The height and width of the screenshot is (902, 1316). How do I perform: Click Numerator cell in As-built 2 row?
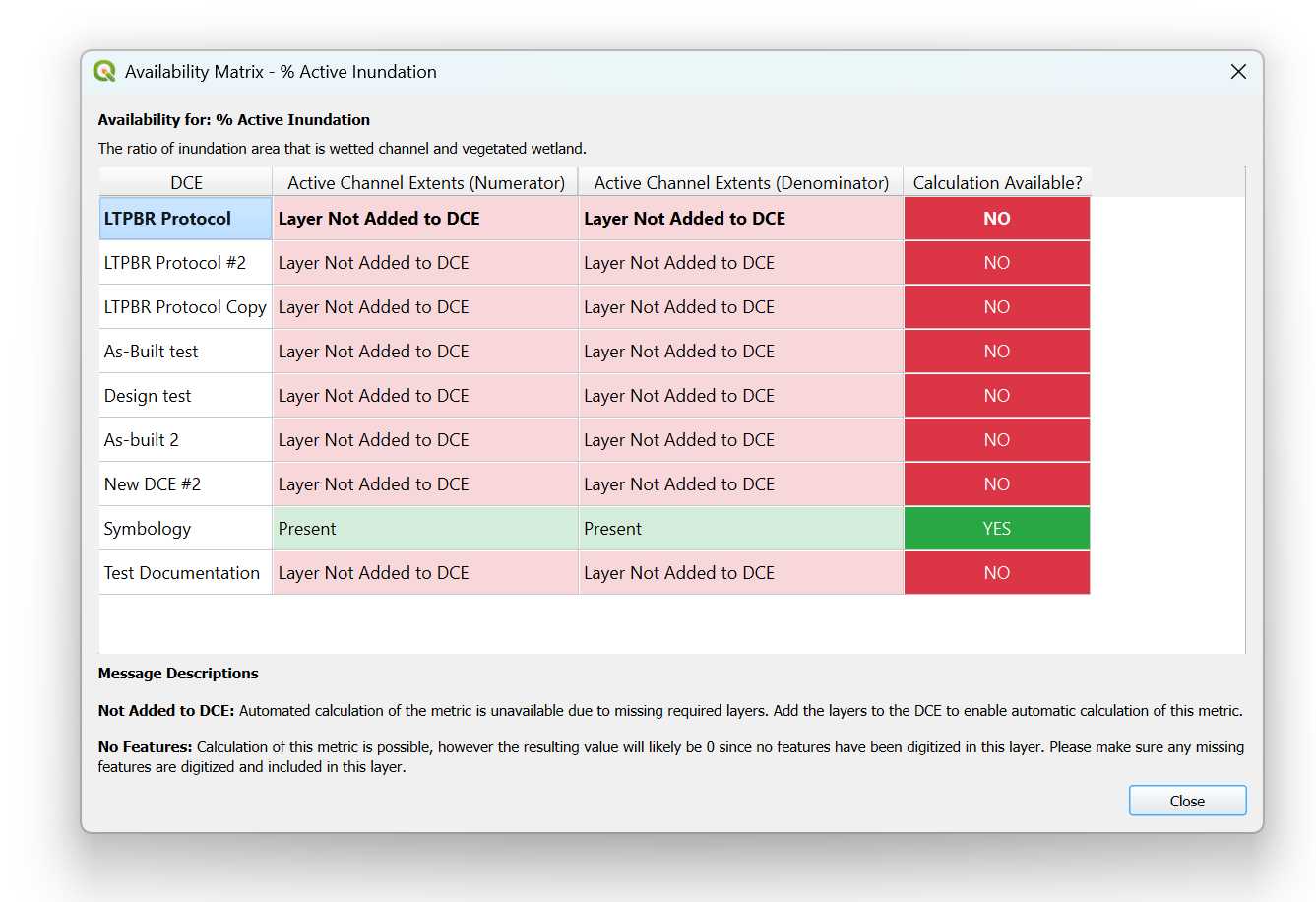(425, 440)
